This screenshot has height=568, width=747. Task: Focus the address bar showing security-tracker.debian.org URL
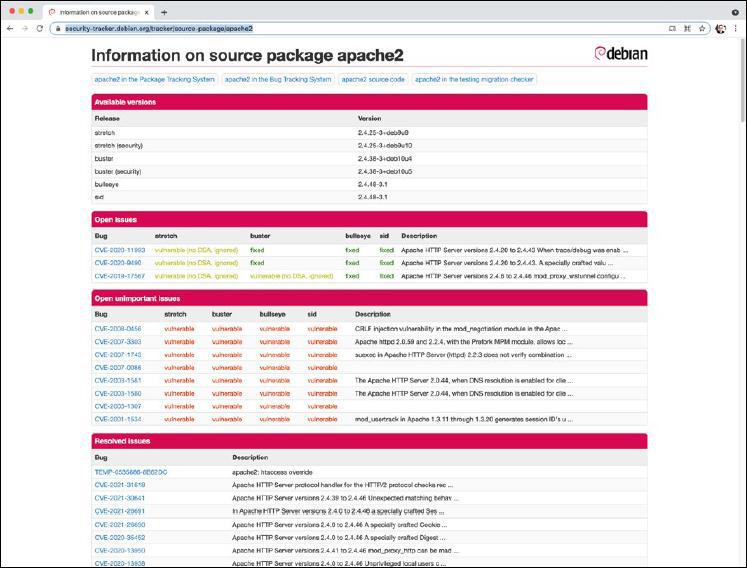click(x=362, y=29)
